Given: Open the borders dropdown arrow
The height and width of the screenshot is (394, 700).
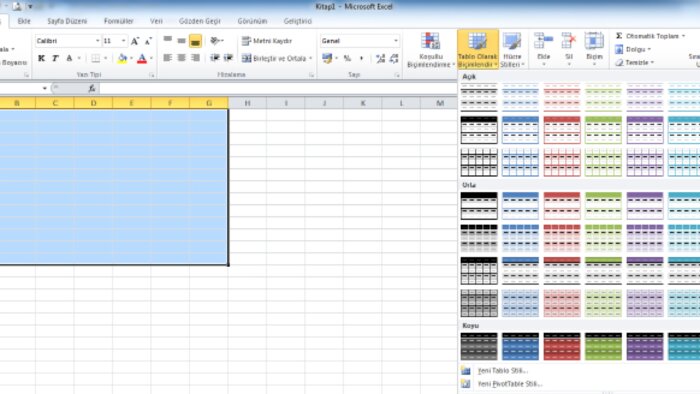Looking at the screenshot, I should tap(106, 58).
